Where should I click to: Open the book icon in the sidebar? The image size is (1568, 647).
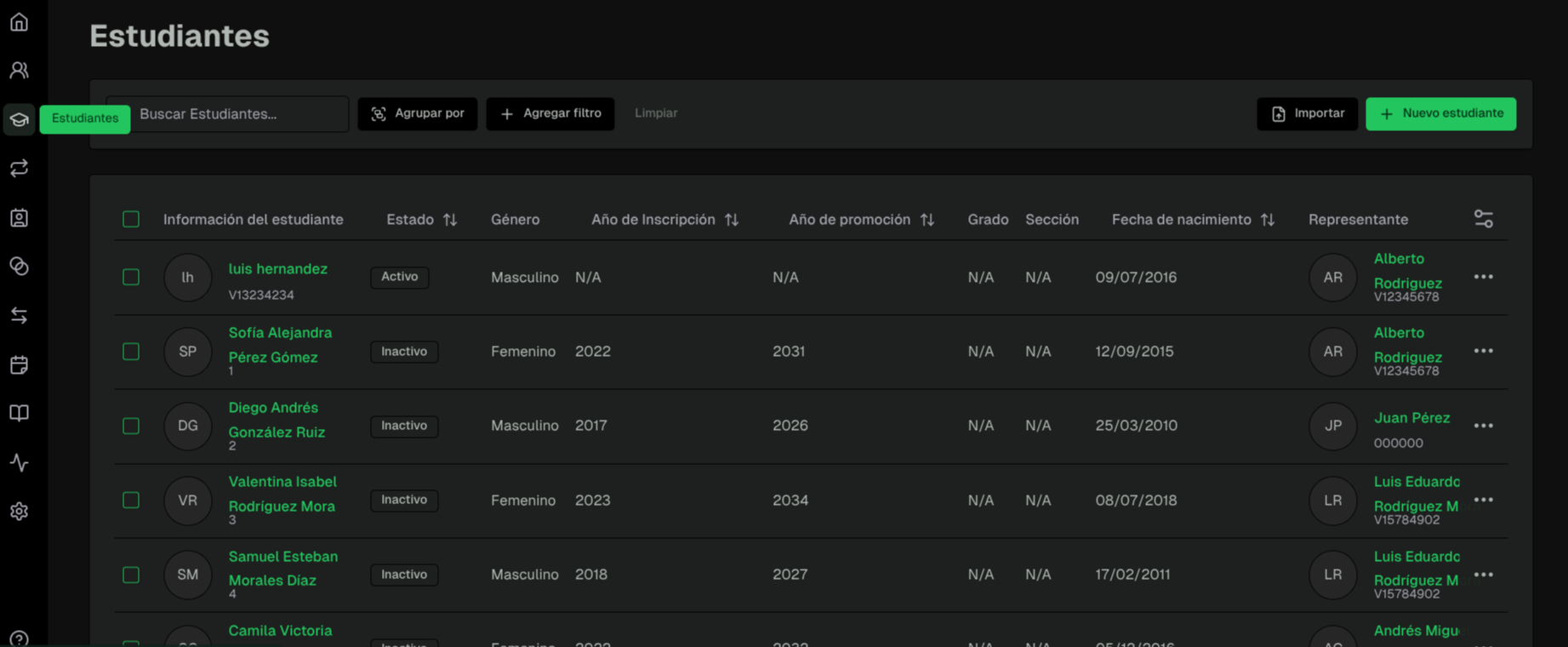pyautogui.click(x=19, y=414)
